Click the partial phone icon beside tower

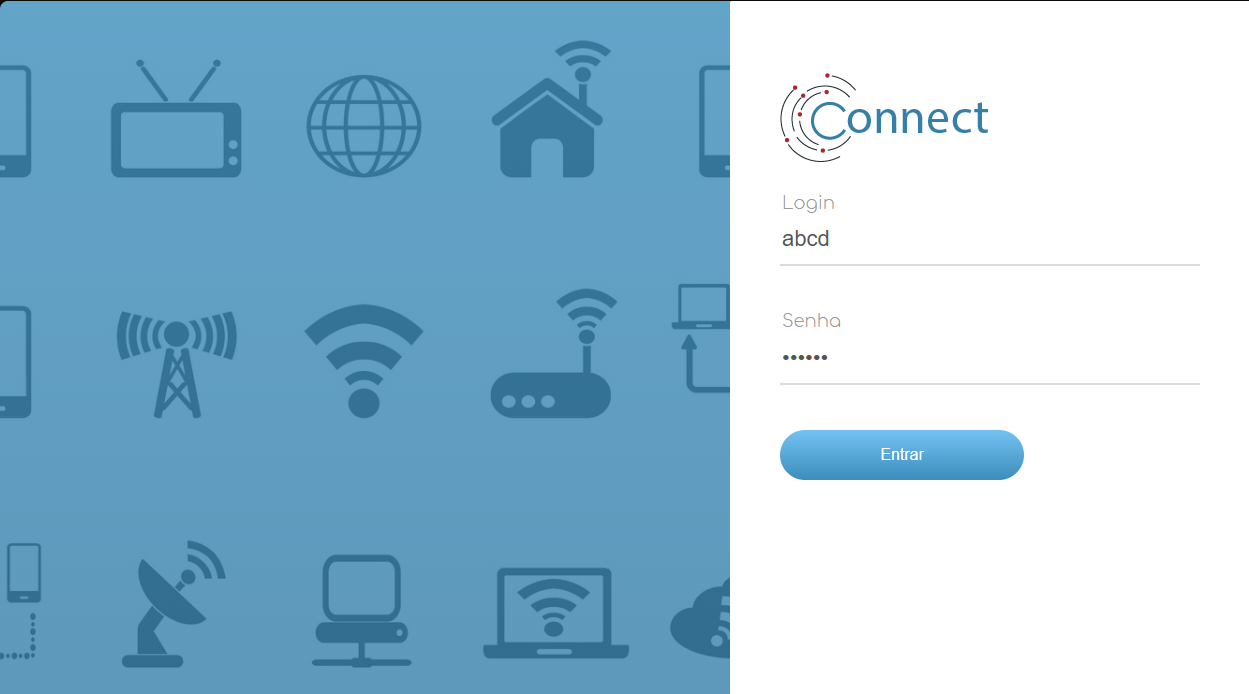tap(15, 362)
